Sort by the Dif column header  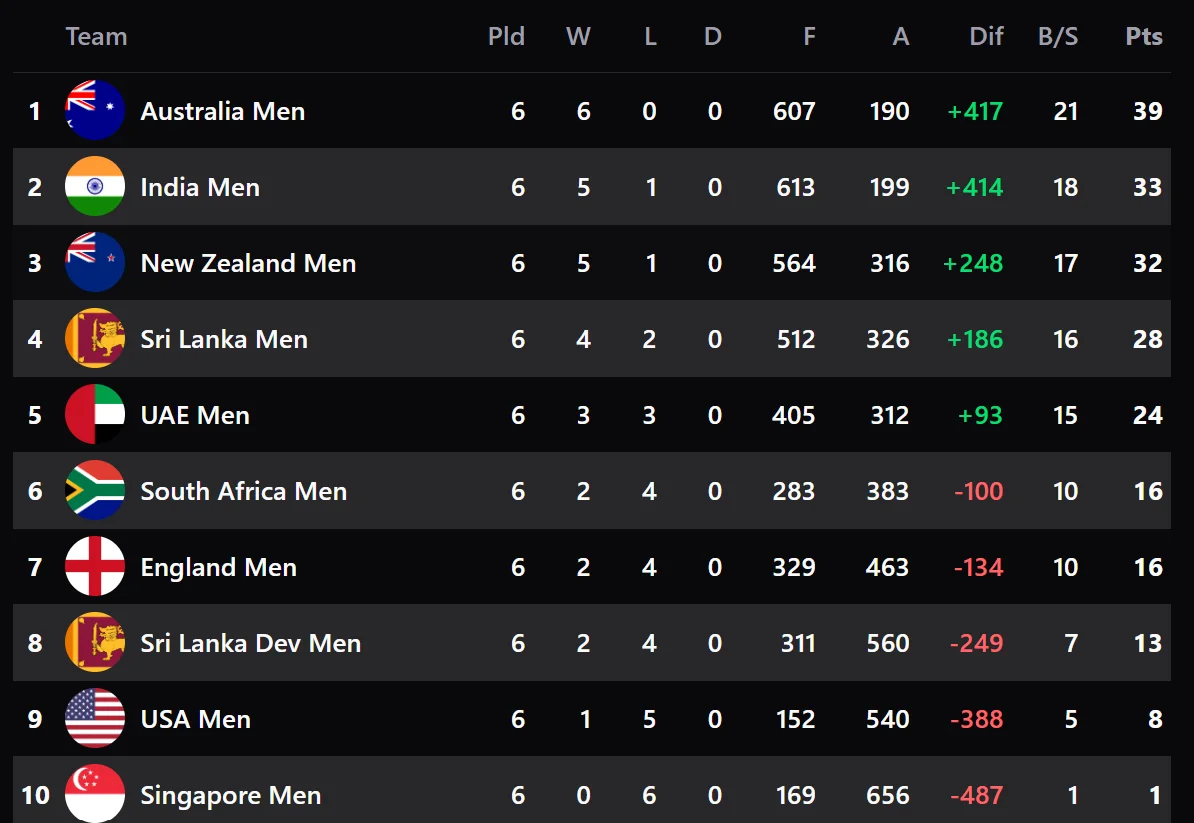tap(986, 37)
